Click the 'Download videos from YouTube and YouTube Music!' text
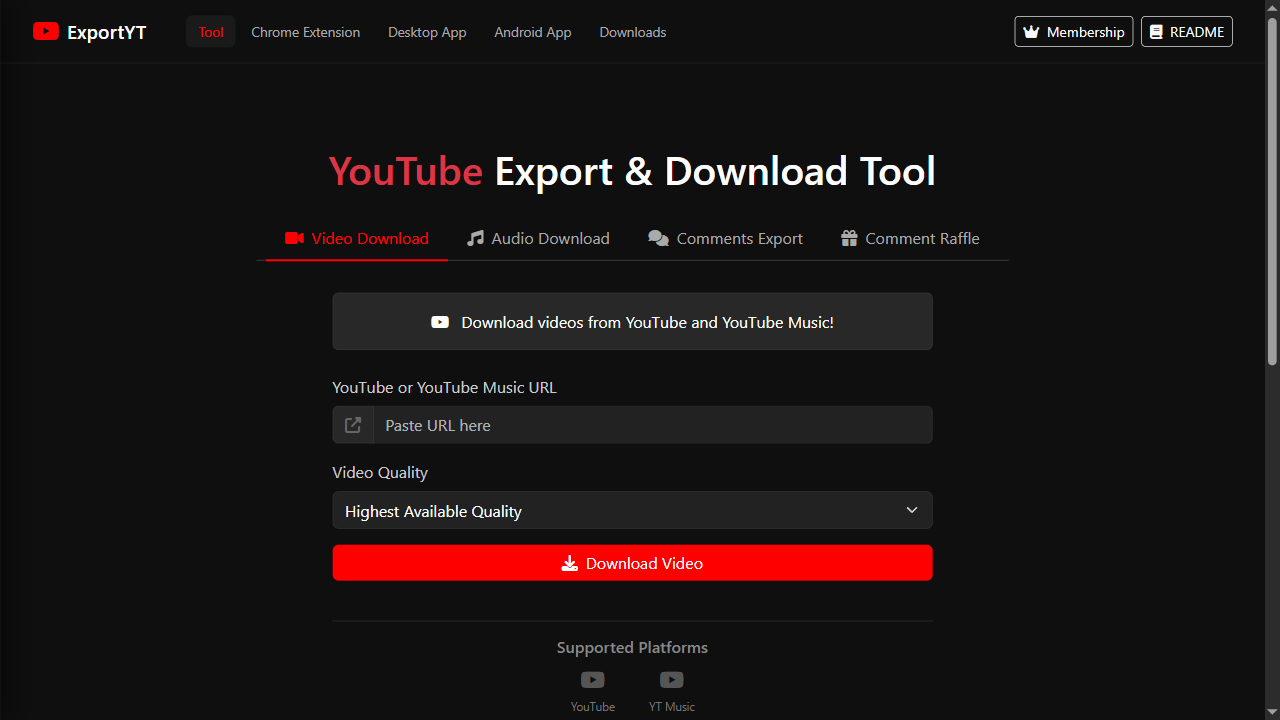This screenshot has height=720, width=1280. (x=647, y=322)
